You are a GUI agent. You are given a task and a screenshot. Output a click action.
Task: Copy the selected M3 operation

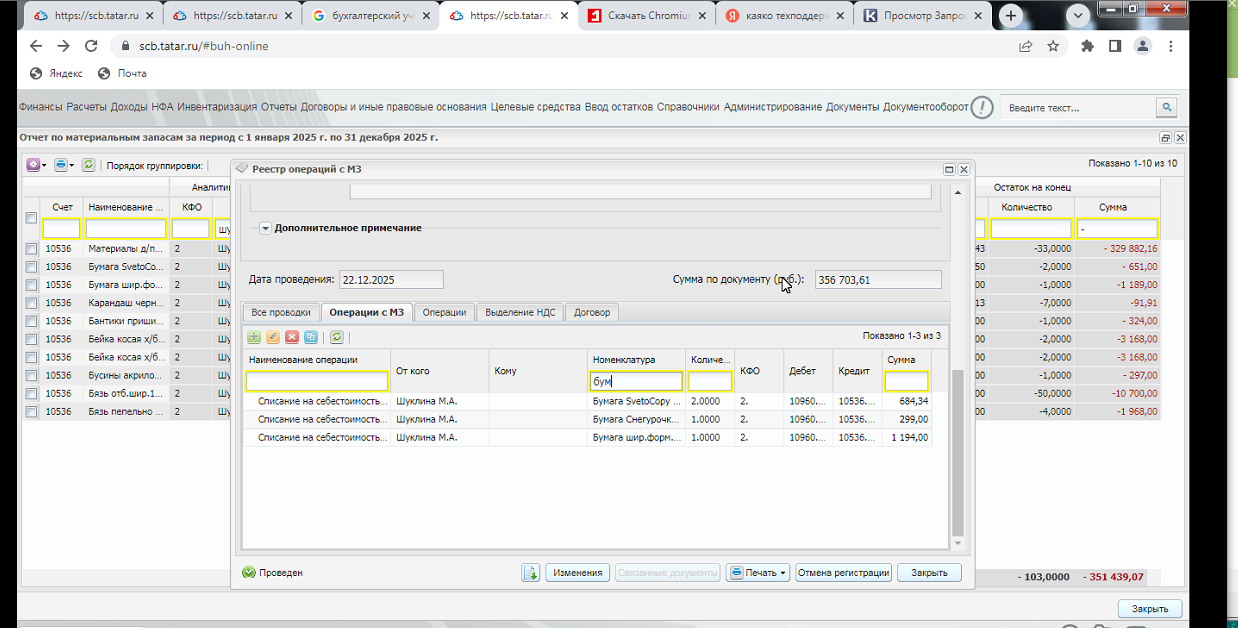(311, 337)
